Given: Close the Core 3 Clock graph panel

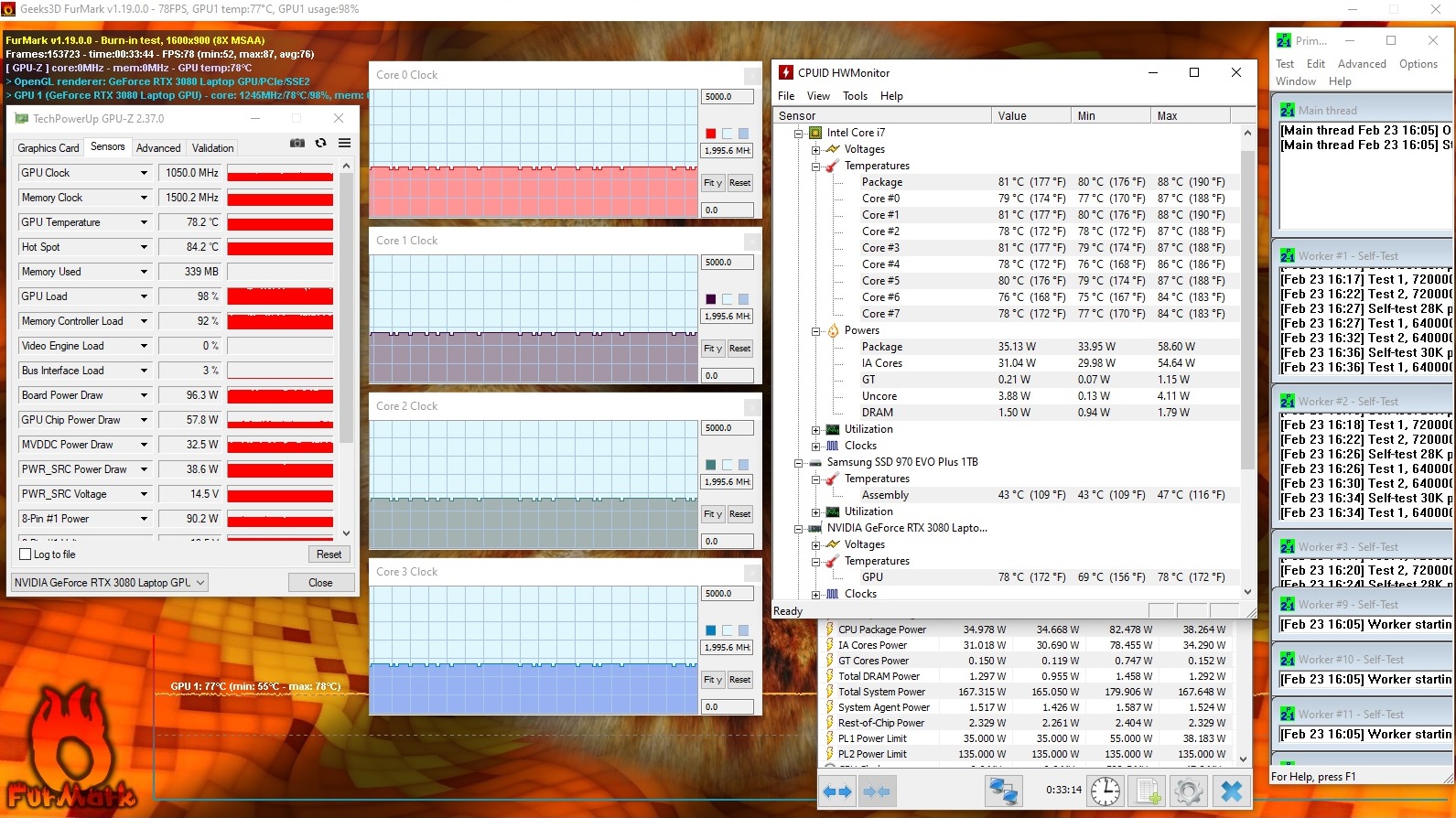Looking at the screenshot, I should point(752,573).
